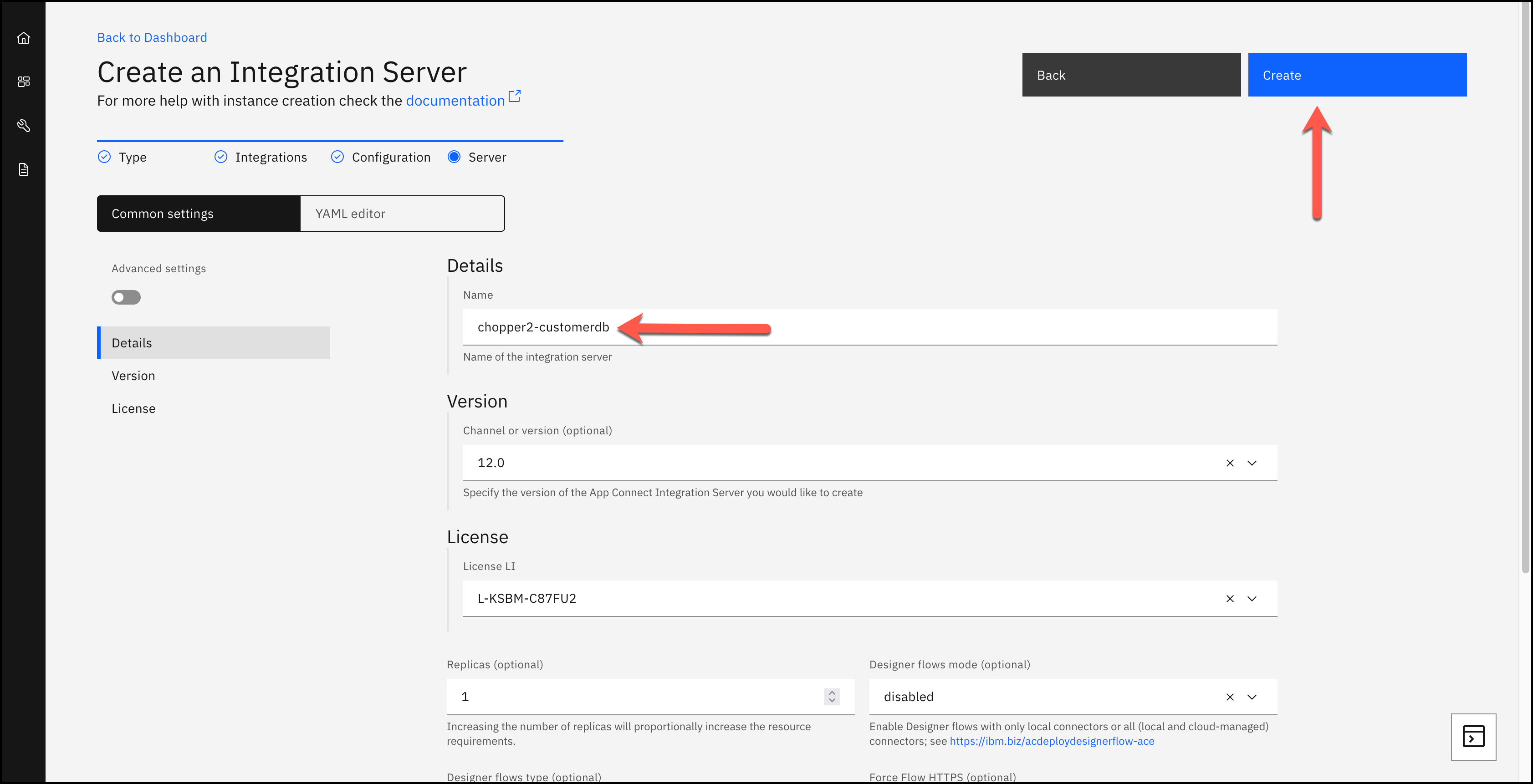Click the integrations icon in sidebar
This screenshot has width=1533, height=784.
coord(25,81)
